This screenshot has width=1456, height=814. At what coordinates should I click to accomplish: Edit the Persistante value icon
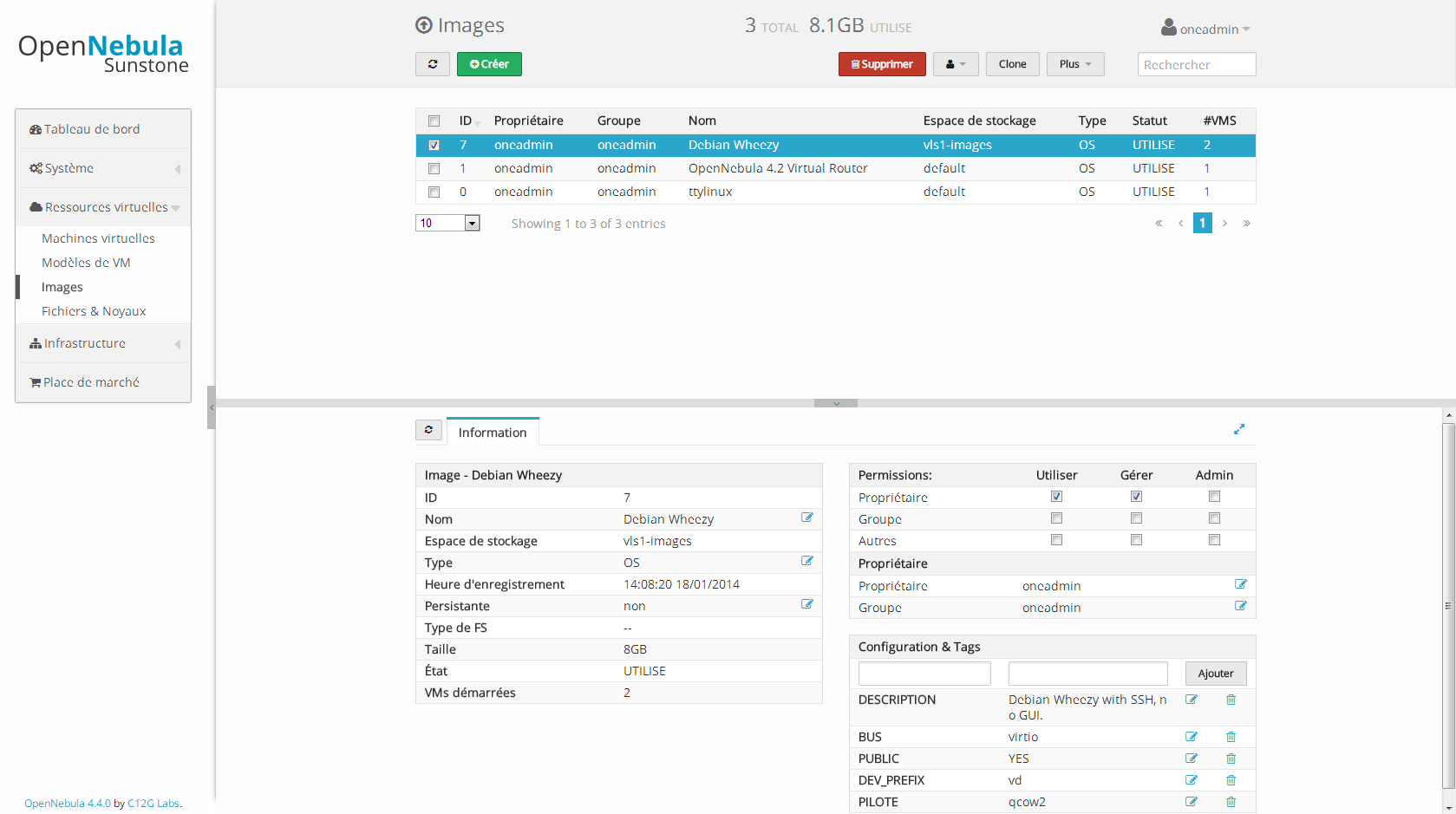coord(807,604)
